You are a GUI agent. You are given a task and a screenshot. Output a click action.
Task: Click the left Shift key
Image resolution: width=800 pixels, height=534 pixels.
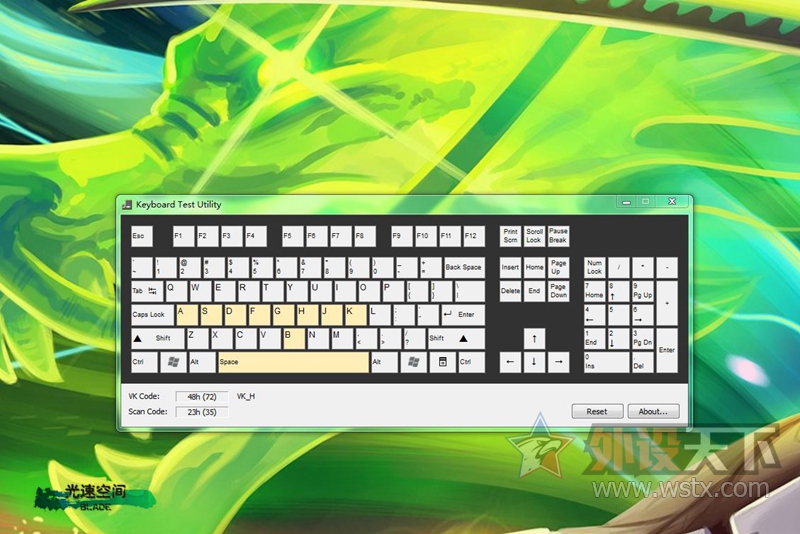158,339
